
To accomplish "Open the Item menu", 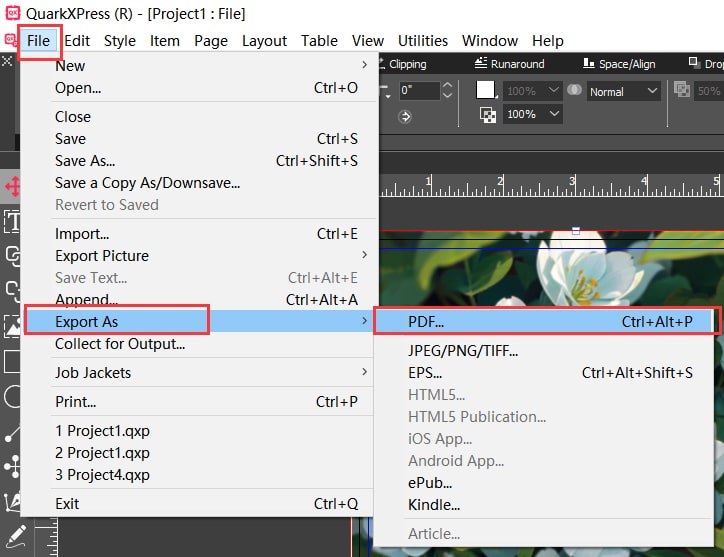I will coord(164,41).
